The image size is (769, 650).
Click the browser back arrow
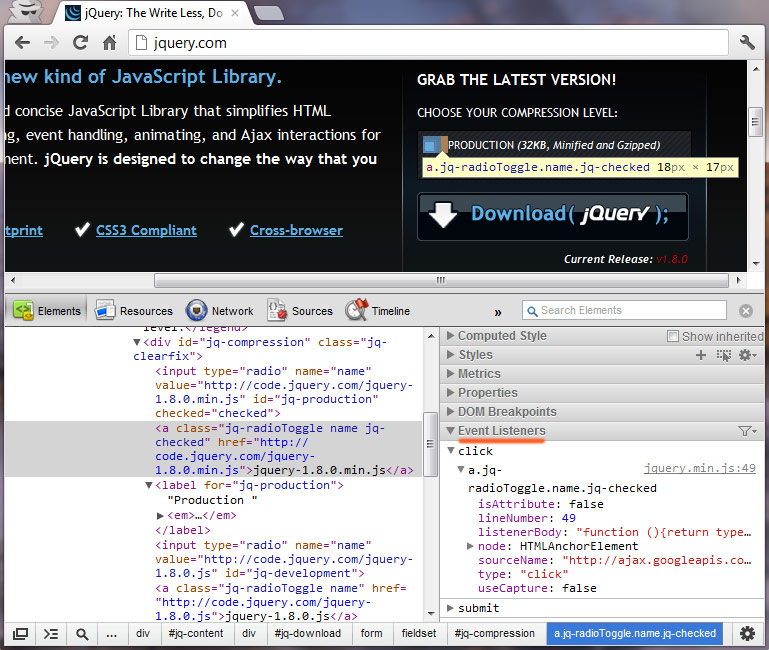(23, 43)
